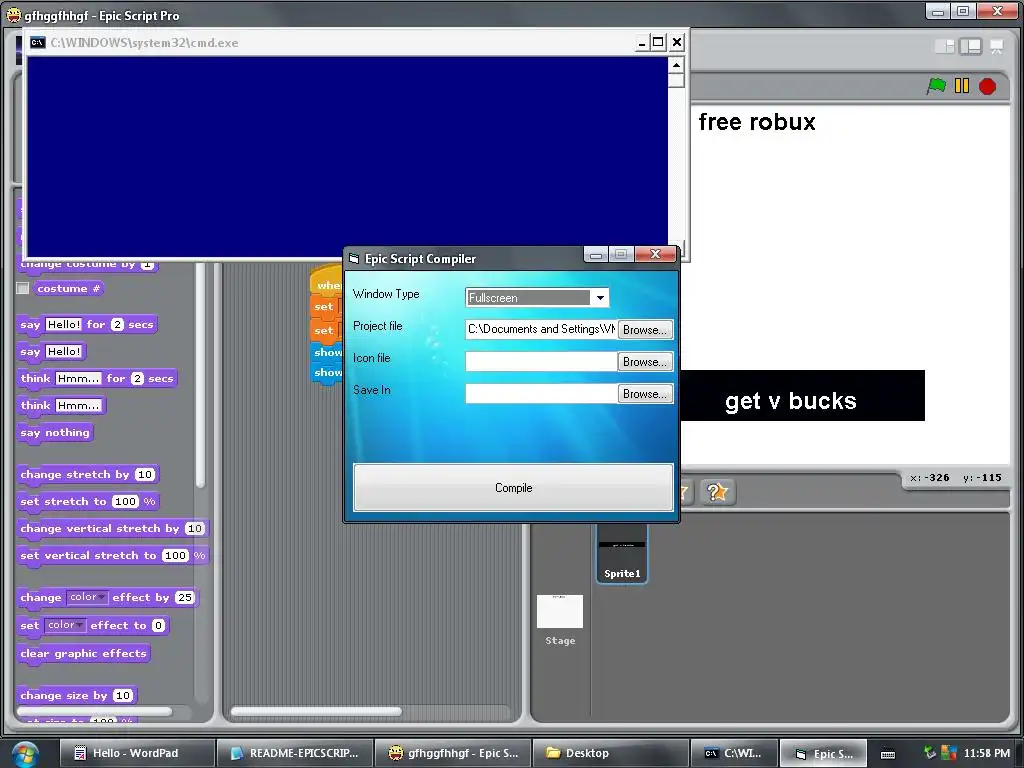Edit the value 0 in set effect block

(158, 626)
